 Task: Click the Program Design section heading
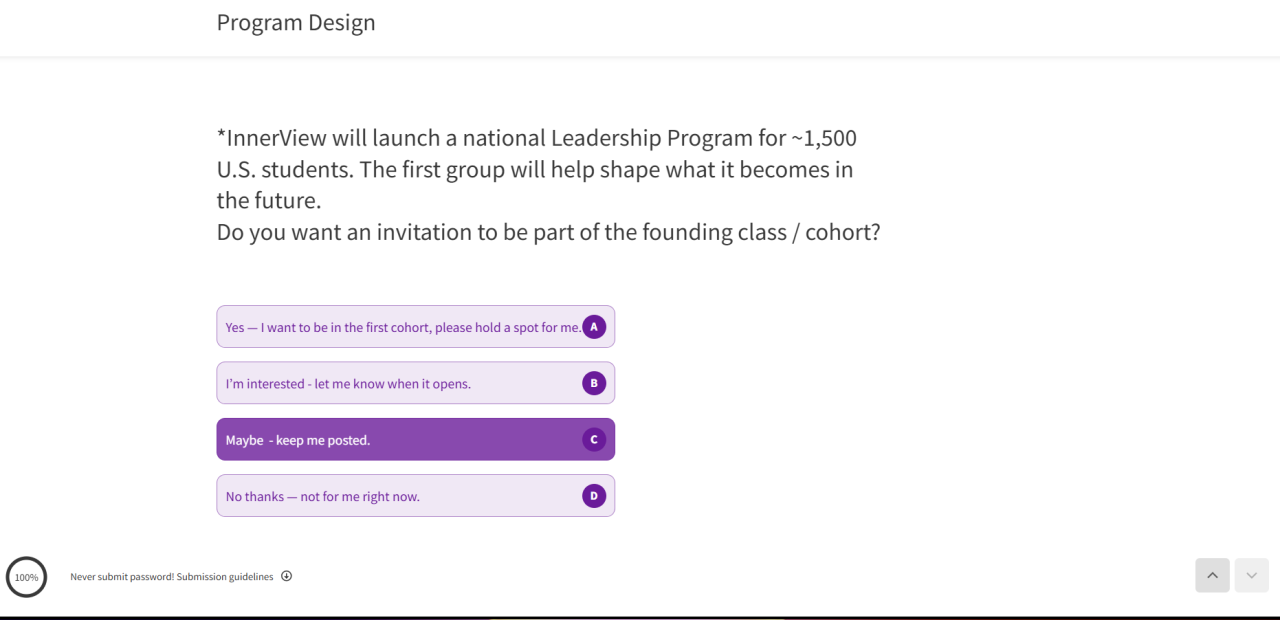[296, 22]
